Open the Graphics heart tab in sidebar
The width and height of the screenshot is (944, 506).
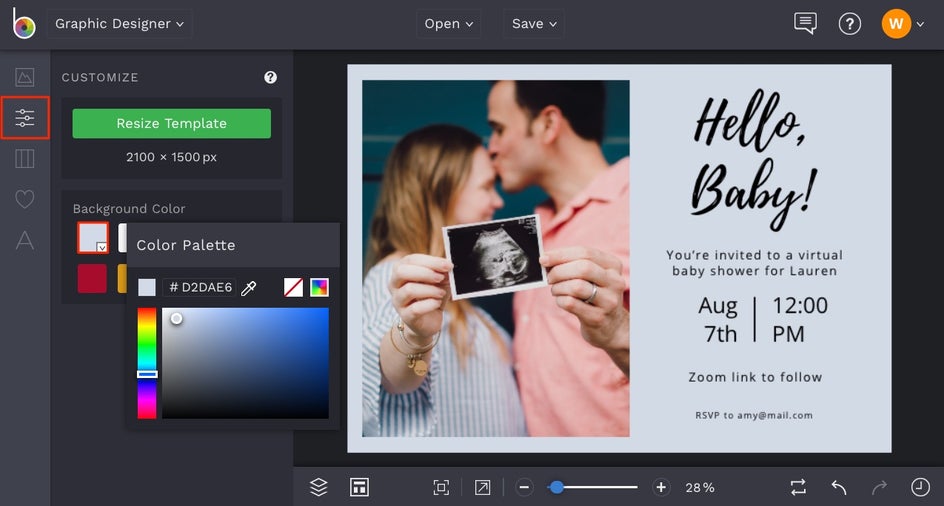coord(25,199)
